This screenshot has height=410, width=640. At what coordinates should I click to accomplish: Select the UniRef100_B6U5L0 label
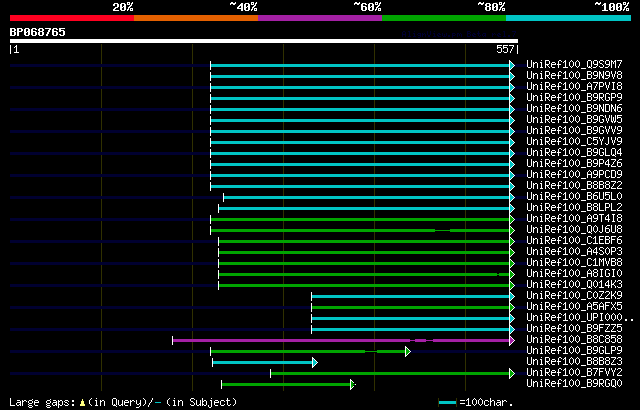point(574,197)
